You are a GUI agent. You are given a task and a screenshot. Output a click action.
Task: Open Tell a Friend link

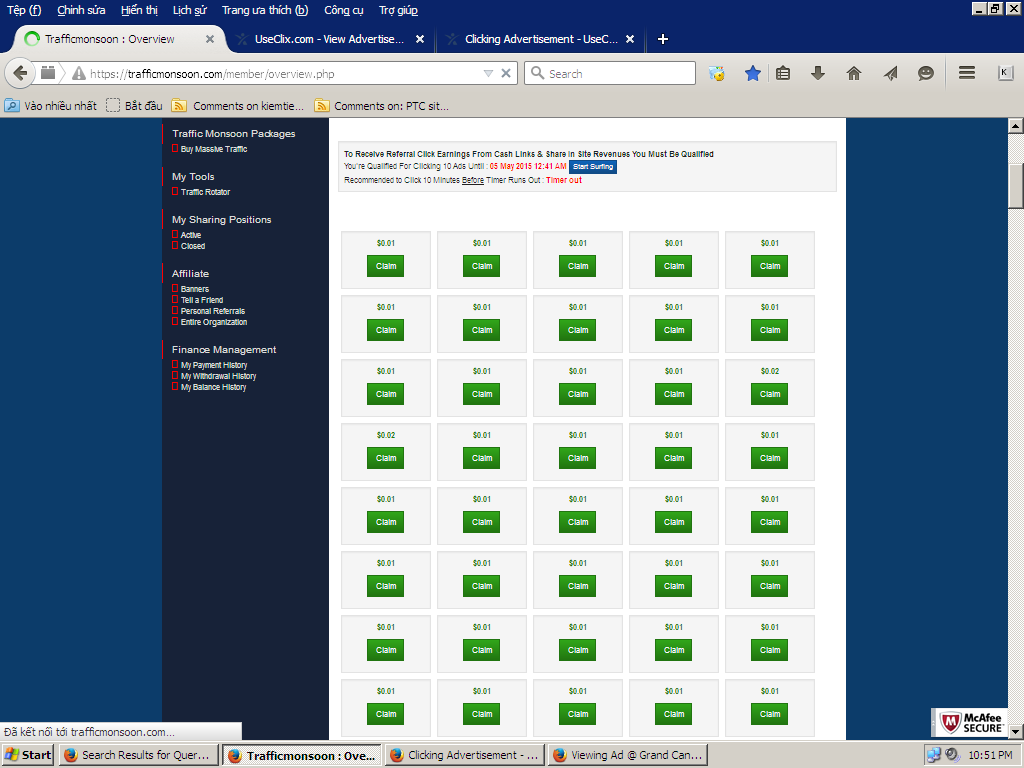click(202, 300)
